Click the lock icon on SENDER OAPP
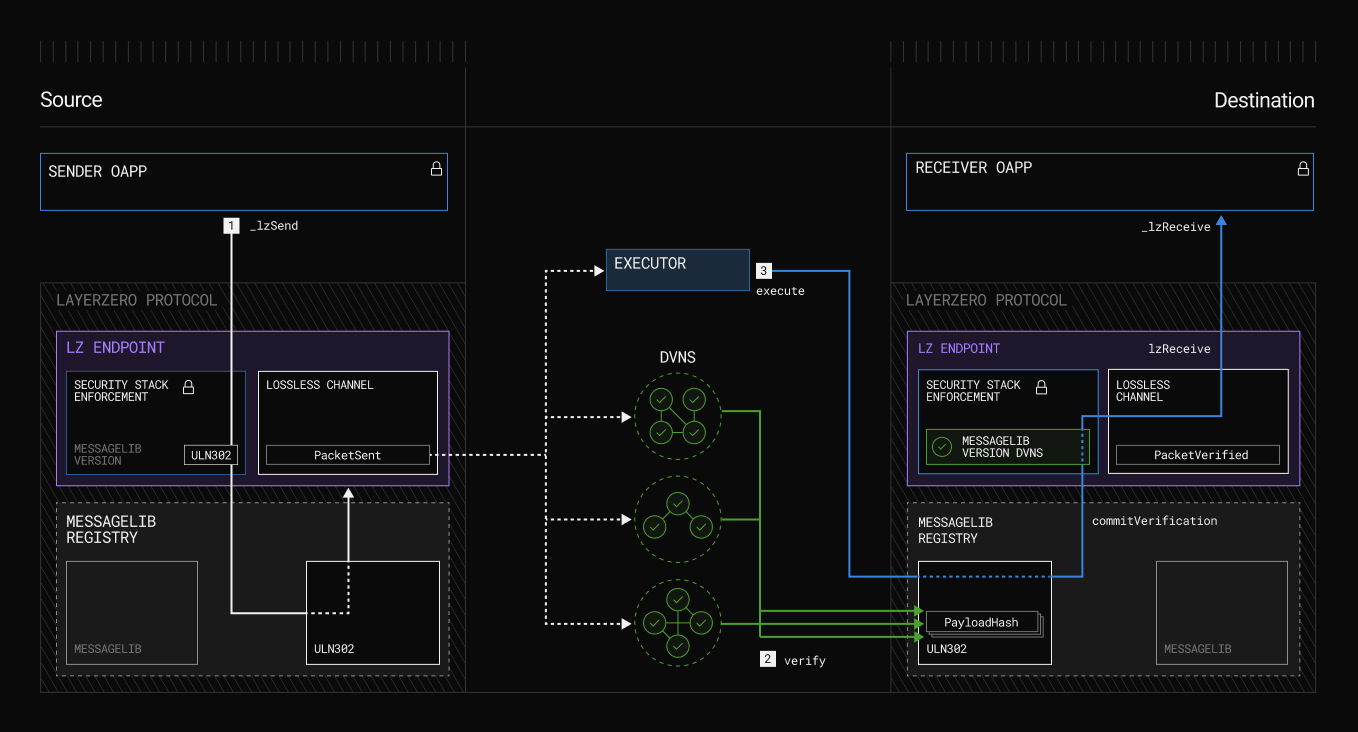Image resolution: width=1358 pixels, height=732 pixels. point(436,169)
